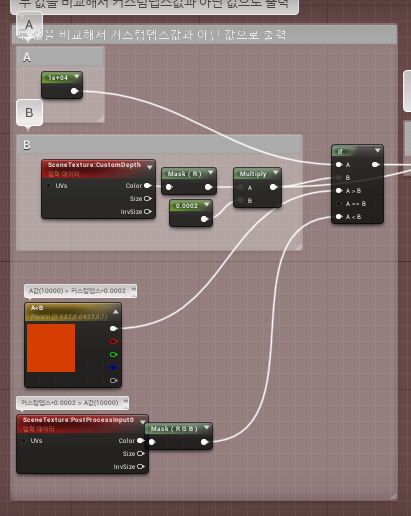The image size is (411, 516).
Task: Click UVs input pin on PostProcessInput0 node
Action: pyautogui.click(x=24, y=441)
